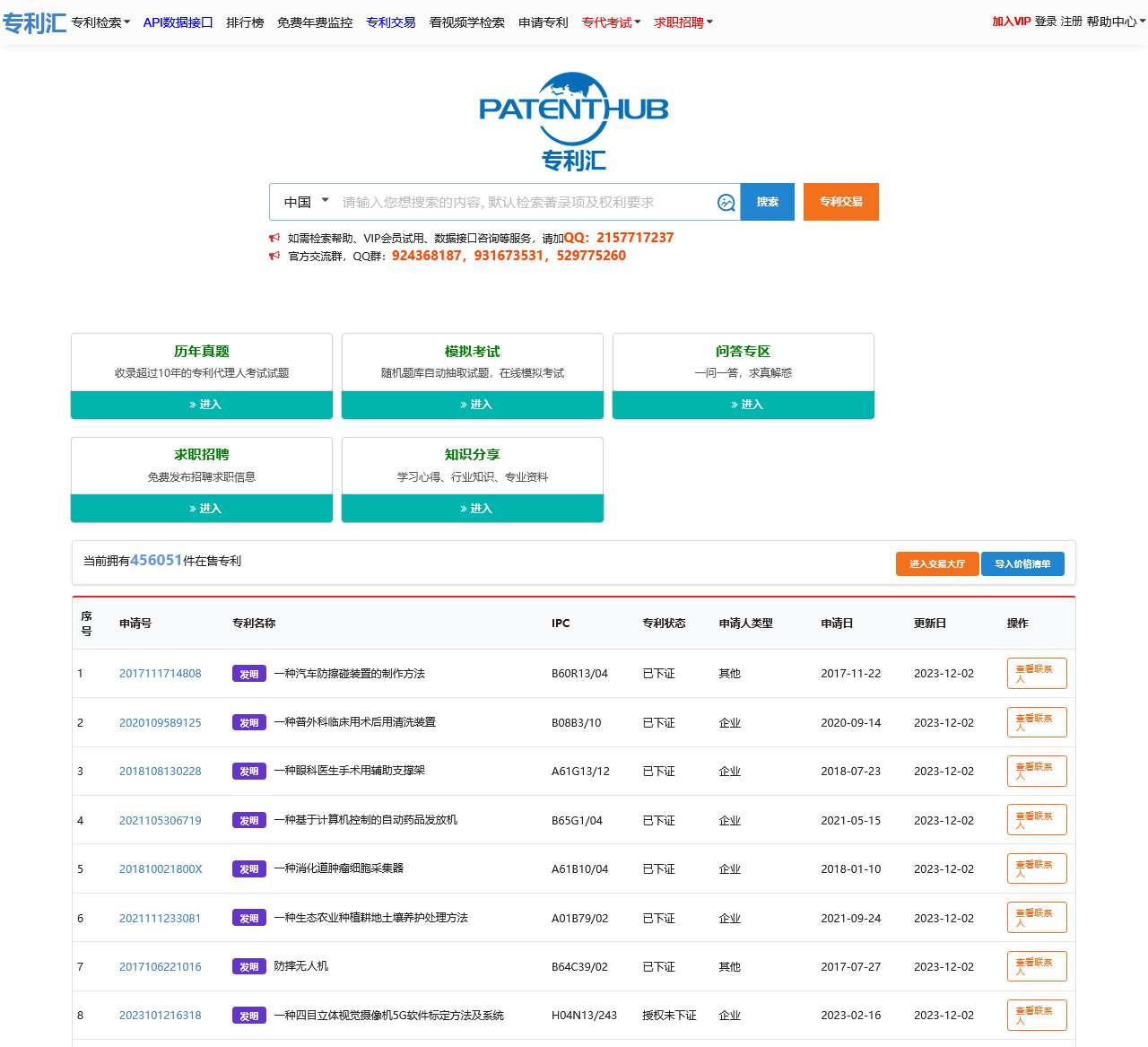Click the 导入价值清单 button
The height and width of the screenshot is (1047, 1148).
[x=1022, y=564]
